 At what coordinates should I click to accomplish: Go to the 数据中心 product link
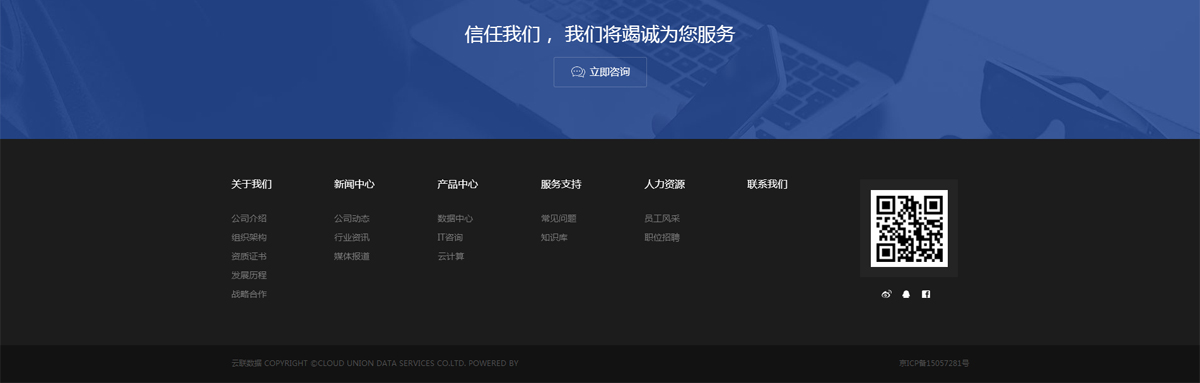click(455, 218)
